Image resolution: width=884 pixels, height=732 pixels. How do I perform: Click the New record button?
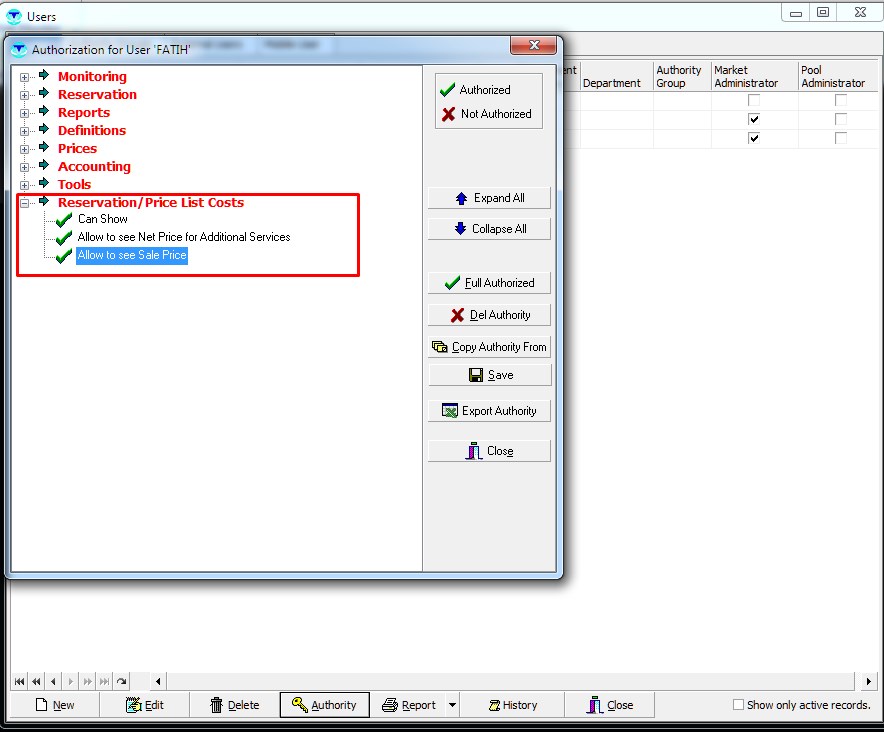54,705
